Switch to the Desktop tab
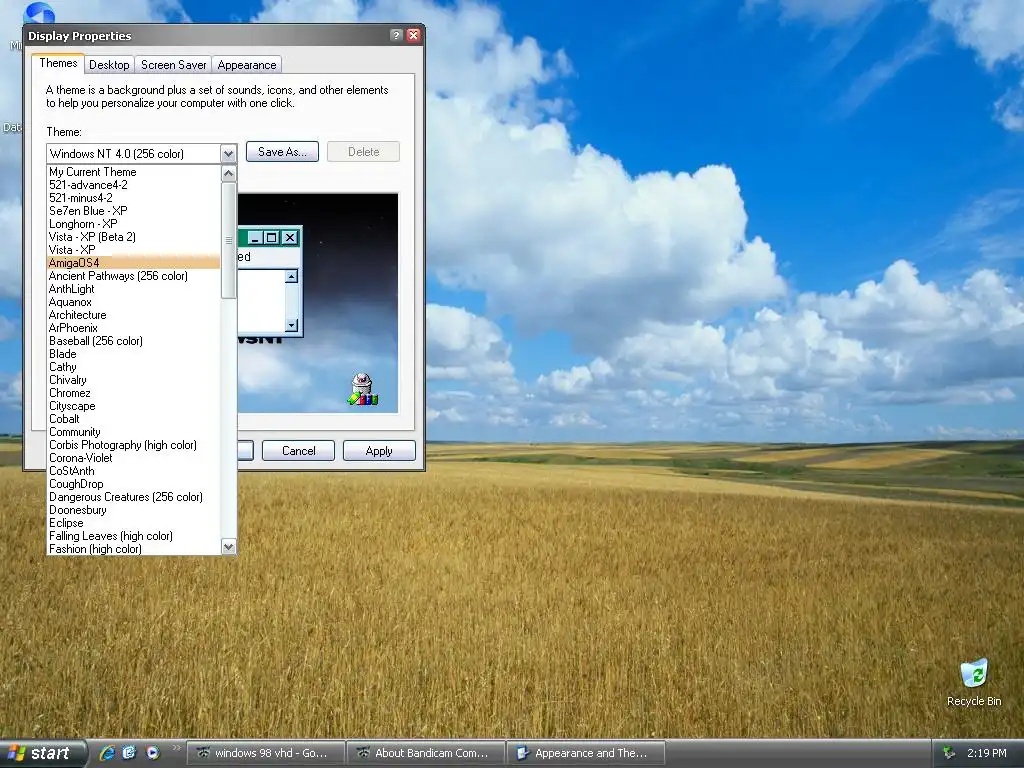1024x768 pixels. (109, 65)
